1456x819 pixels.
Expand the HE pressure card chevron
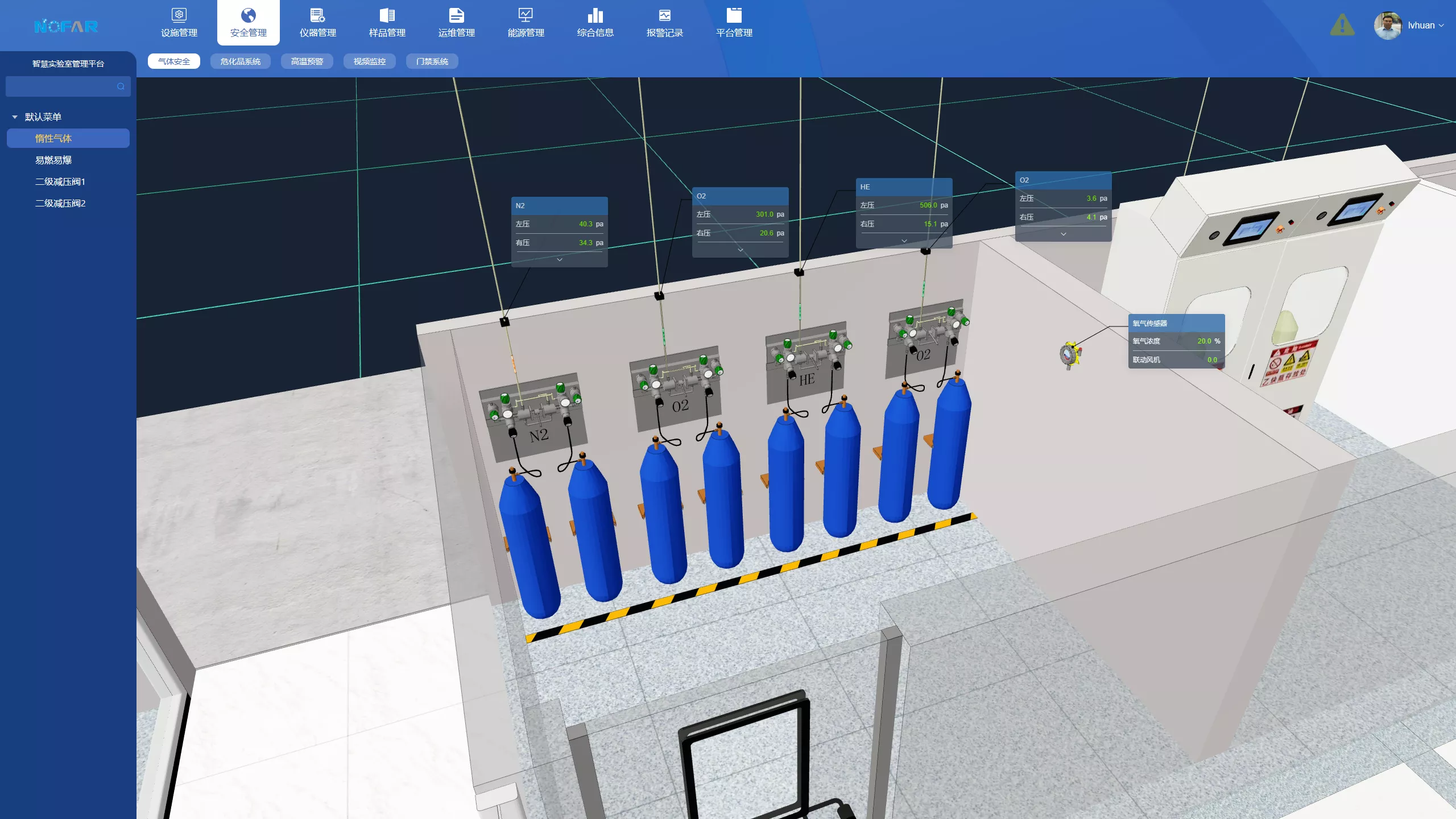coord(904,241)
